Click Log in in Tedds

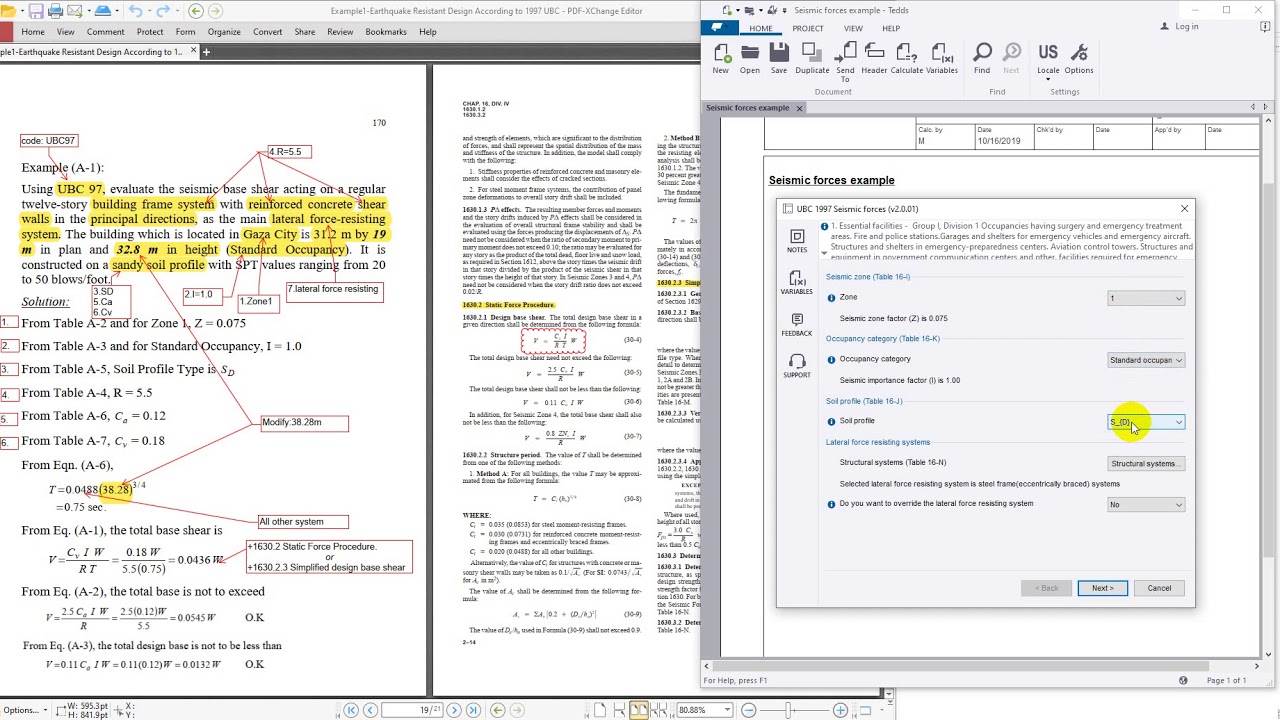pyautogui.click(x=1181, y=27)
